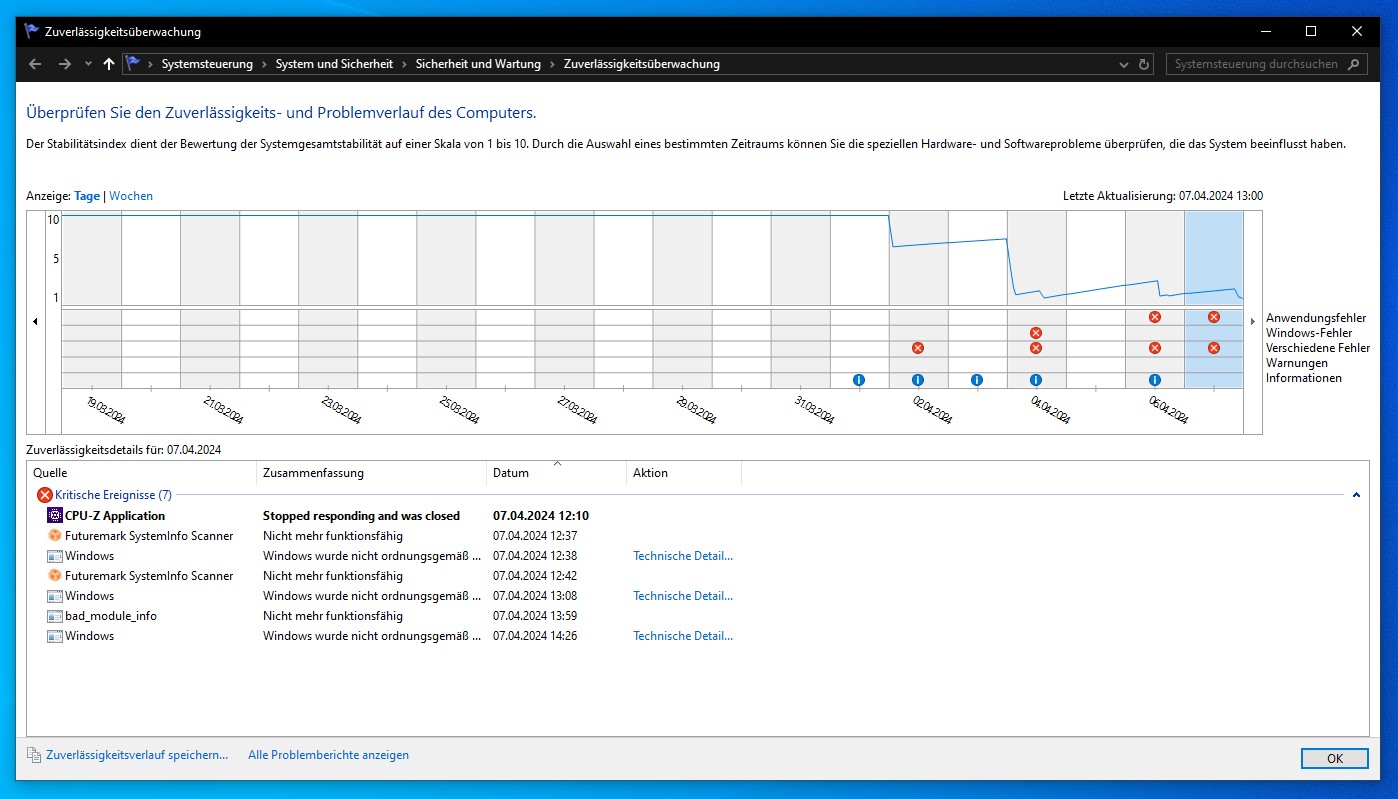Viewport: 1398px width, 799px height.
Task: Select the CPU-Z Application row
Action: [x=697, y=516]
